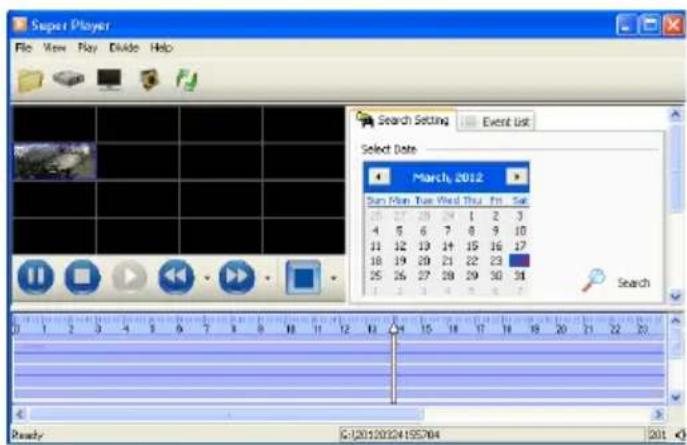Click search panel scroll down arrow
The image size is (687, 445).
tap(675, 296)
